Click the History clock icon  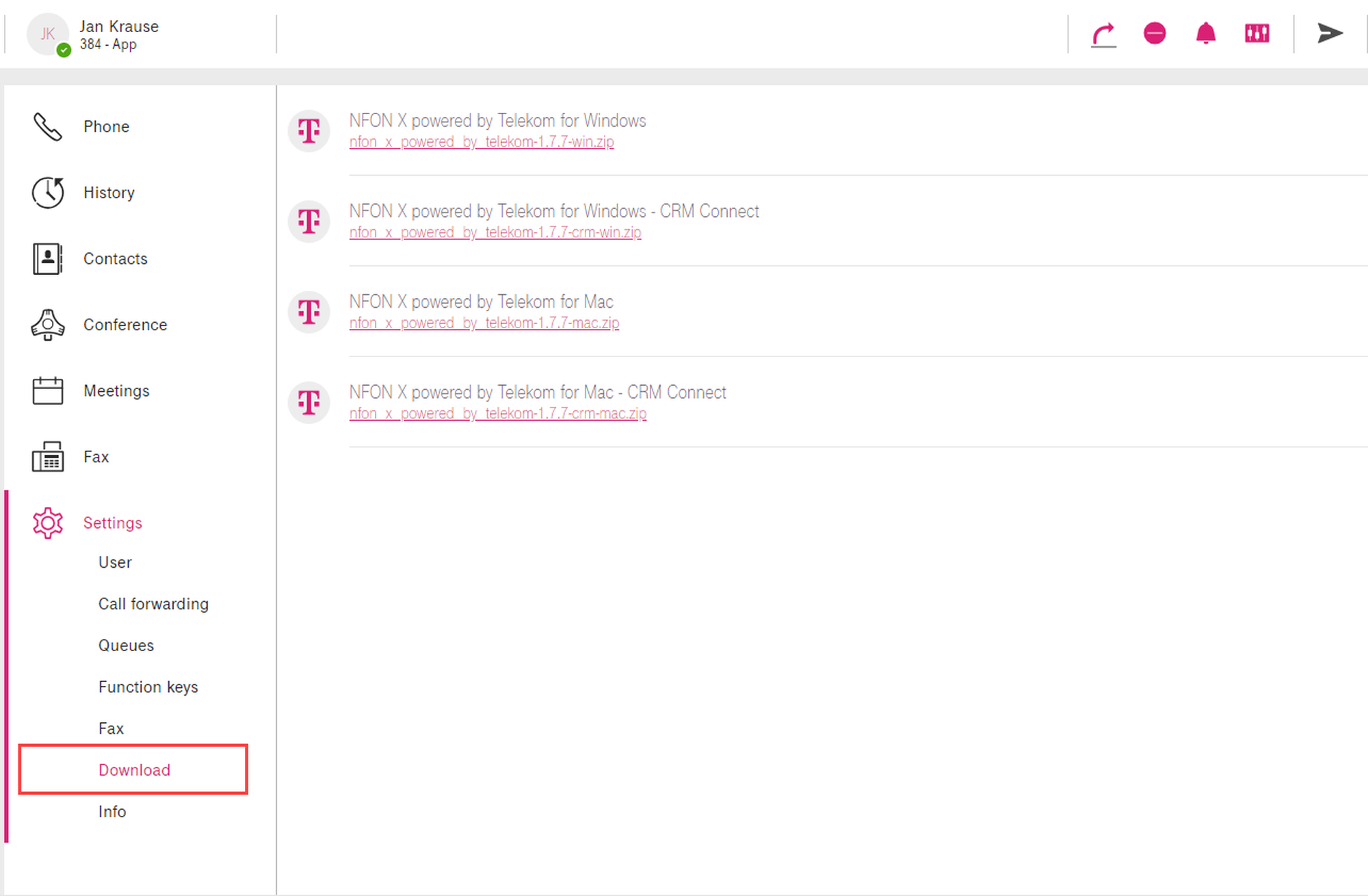[48, 193]
